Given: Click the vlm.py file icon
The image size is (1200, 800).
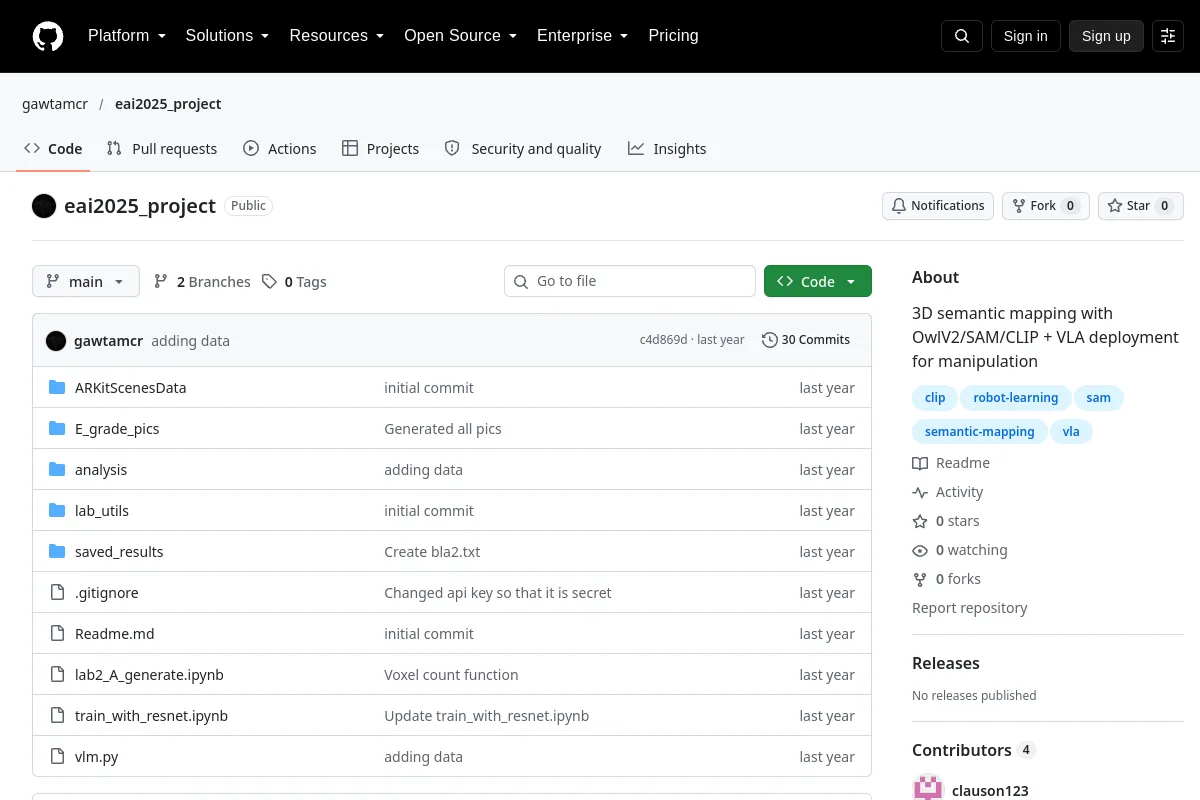Looking at the screenshot, I should point(57,757).
